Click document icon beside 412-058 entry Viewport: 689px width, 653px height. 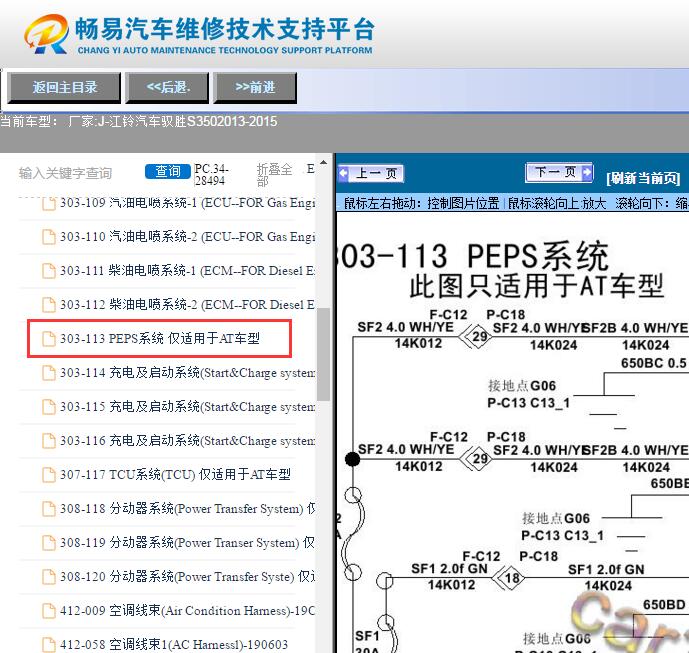coord(49,645)
